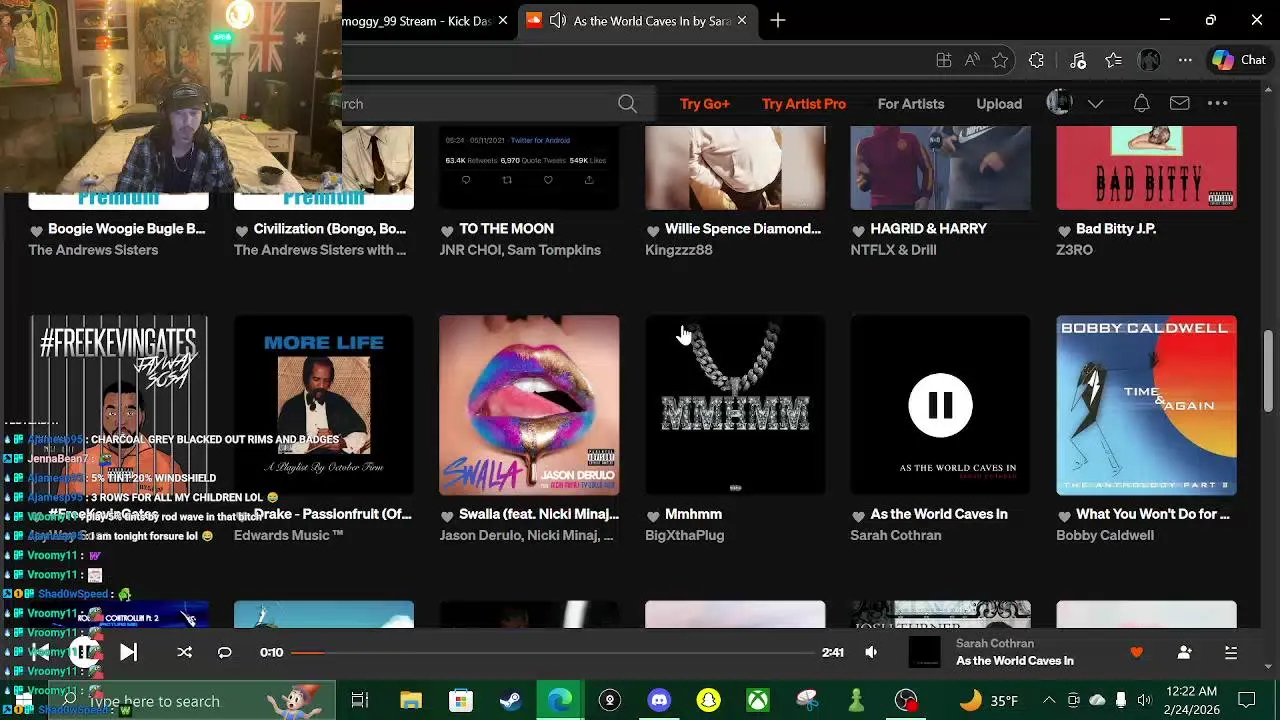Open Kingzzz88 artist link

pos(679,251)
